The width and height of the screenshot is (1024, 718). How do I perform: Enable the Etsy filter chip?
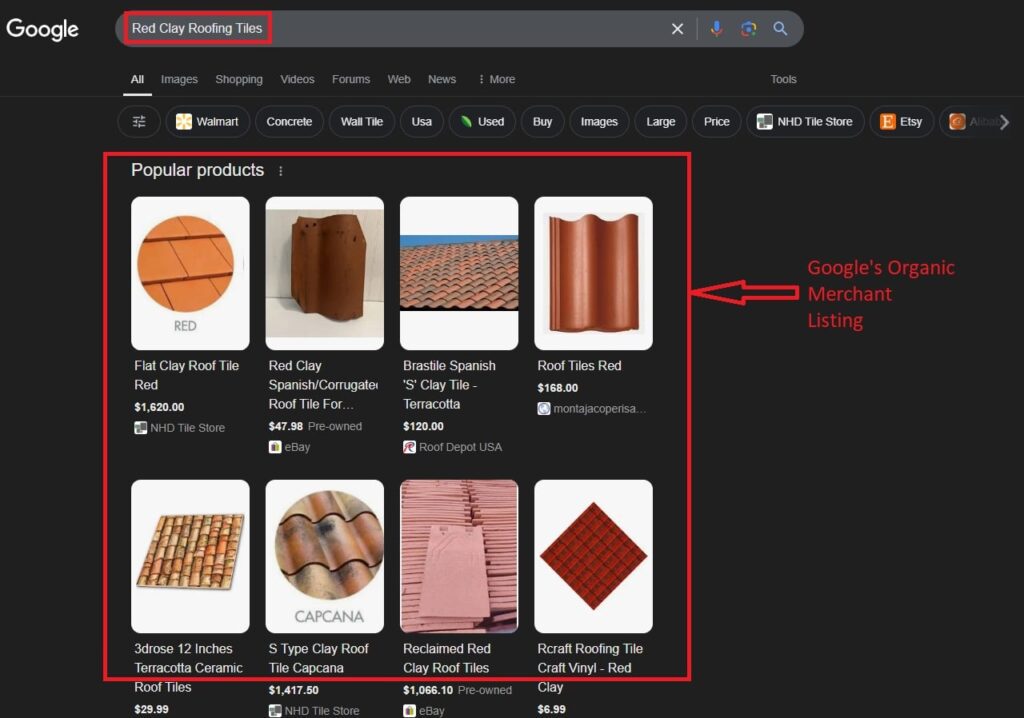point(901,122)
